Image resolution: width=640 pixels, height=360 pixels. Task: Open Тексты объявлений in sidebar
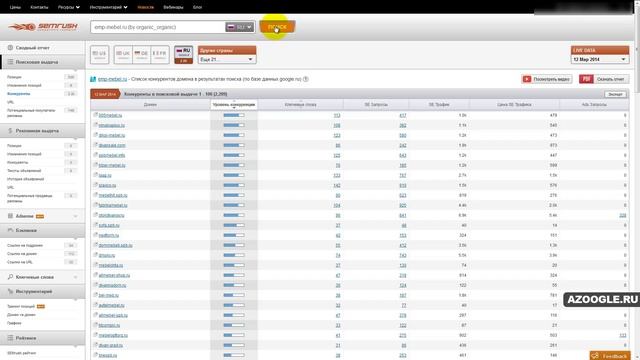[x=24, y=171]
